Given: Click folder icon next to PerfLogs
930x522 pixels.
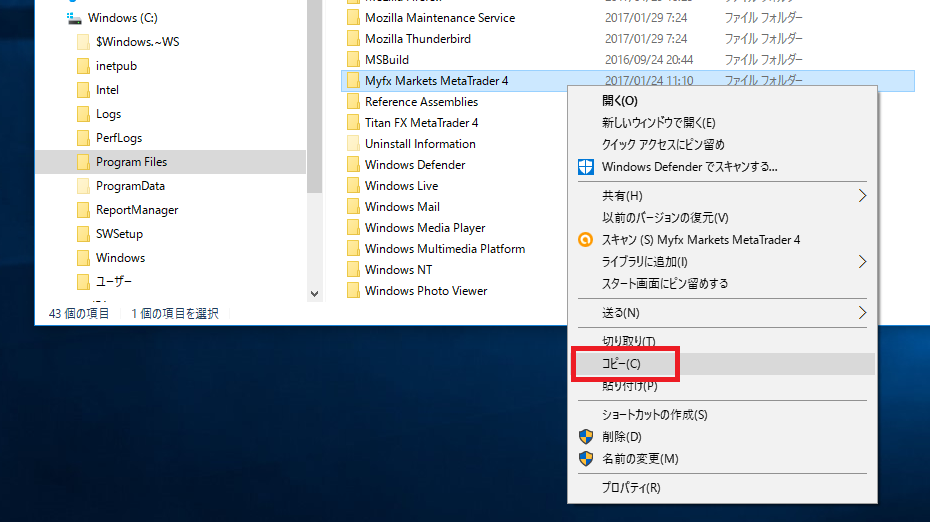Looking at the screenshot, I should point(84,138).
